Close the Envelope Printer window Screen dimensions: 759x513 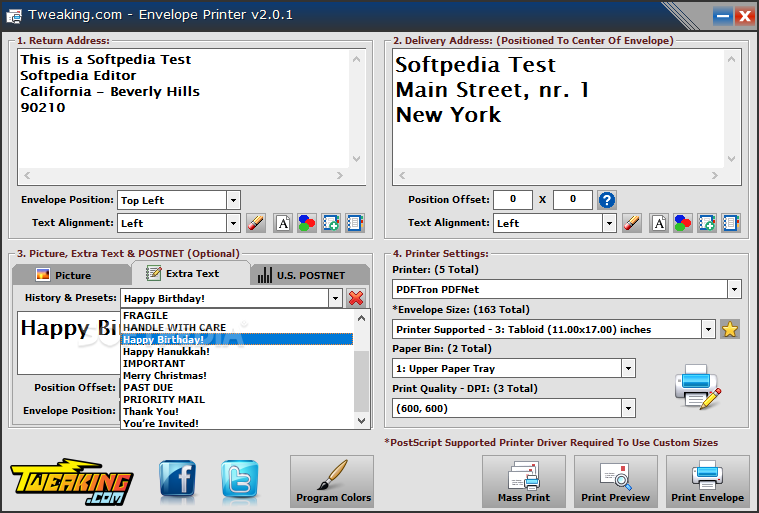click(x=744, y=16)
